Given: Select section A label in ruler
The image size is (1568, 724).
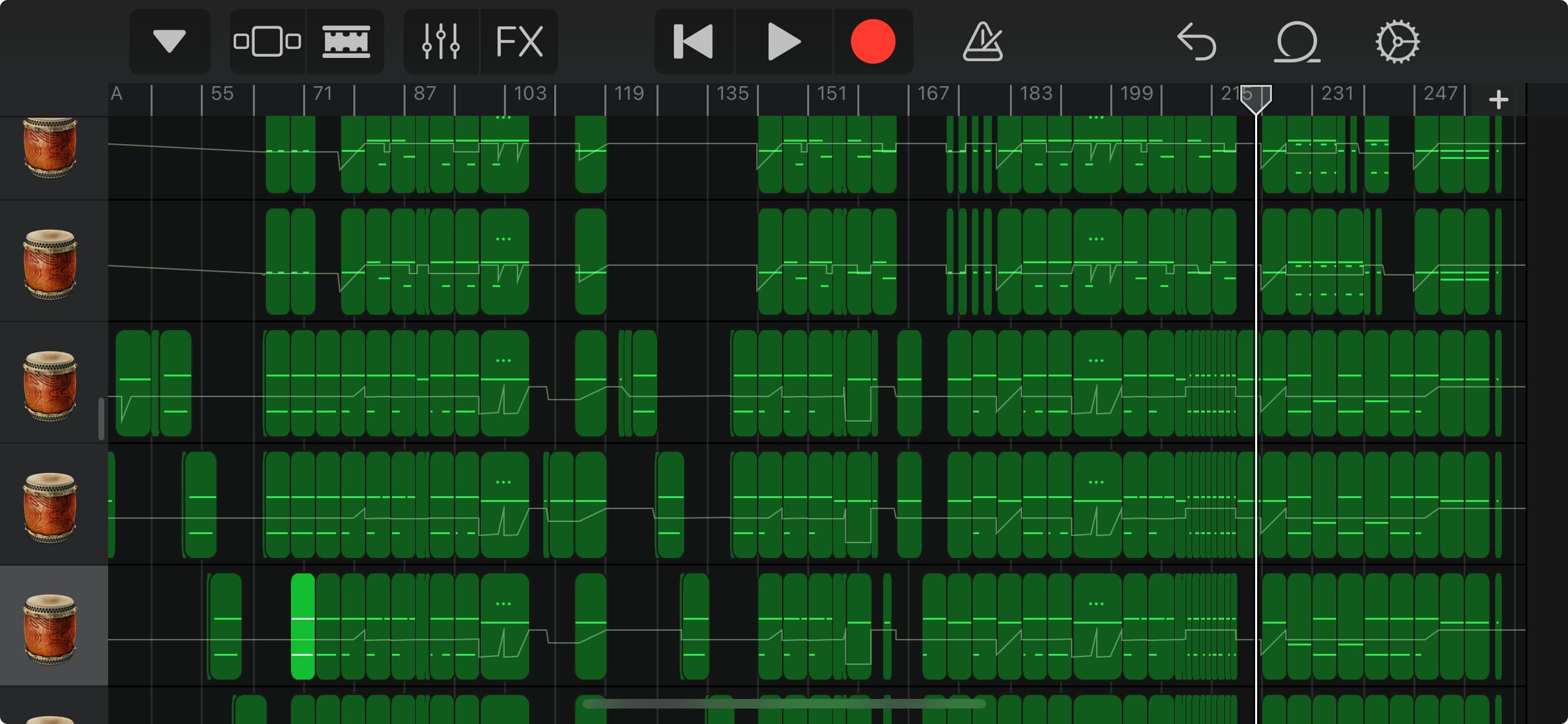Looking at the screenshot, I should pos(117,94).
